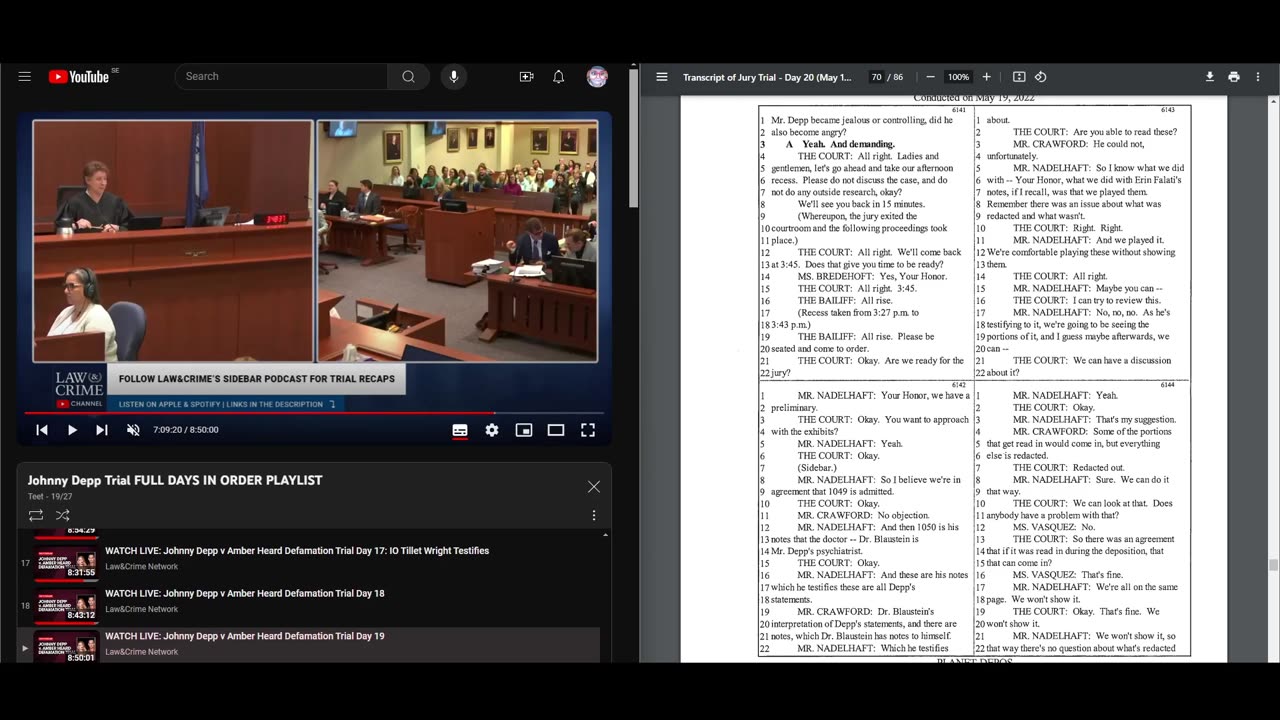Click Day 18 video thumbnail

pyautogui.click(x=67, y=605)
